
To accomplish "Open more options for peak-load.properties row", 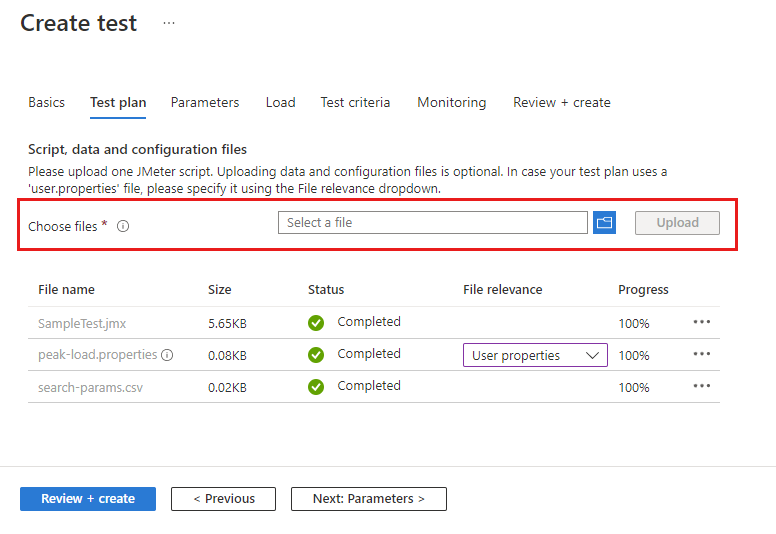I will point(701,354).
